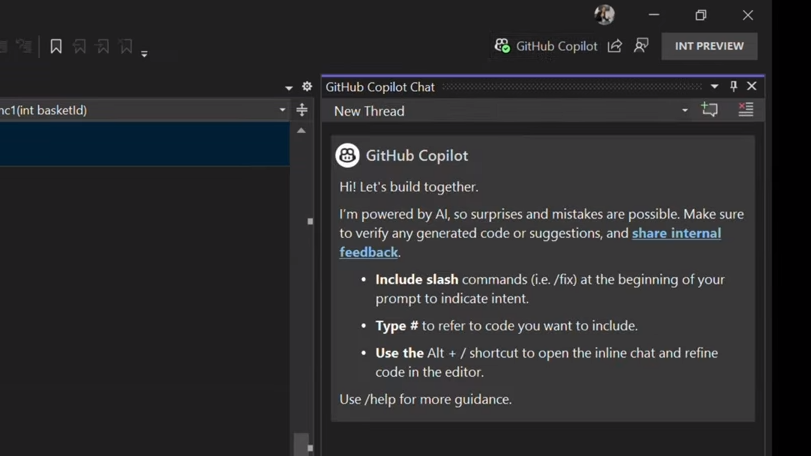Click the split editor icon
The image size is (811, 456).
tap(302, 110)
